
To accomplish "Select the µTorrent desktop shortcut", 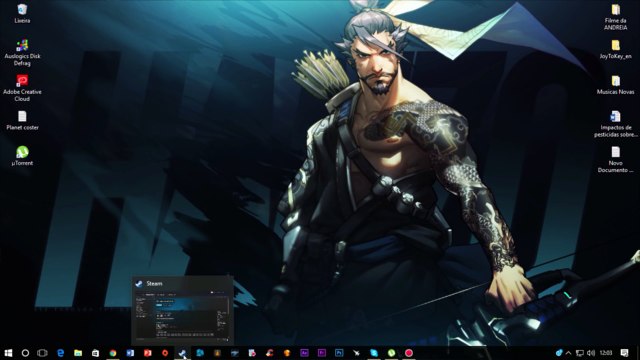I will (x=22, y=156).
